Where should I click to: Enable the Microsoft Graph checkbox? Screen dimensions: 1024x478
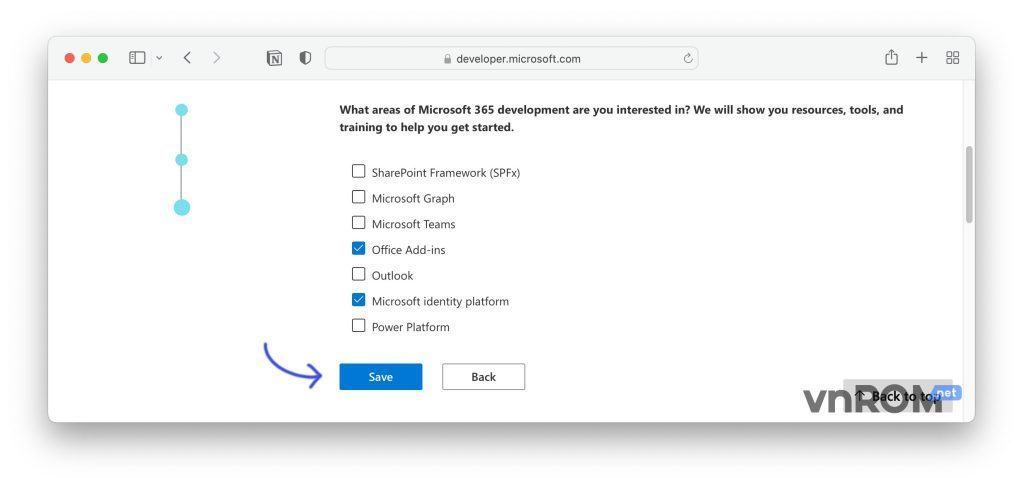coord(359,197)
